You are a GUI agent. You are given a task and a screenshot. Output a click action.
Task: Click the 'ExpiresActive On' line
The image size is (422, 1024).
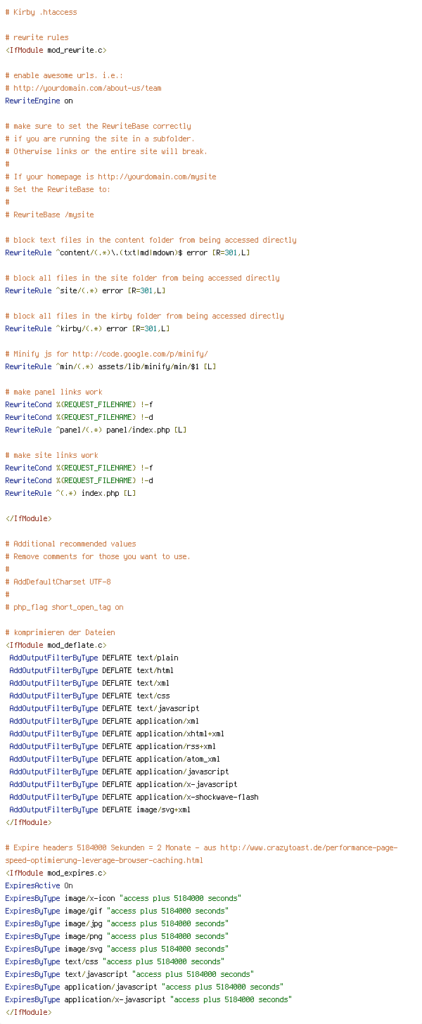click(39, 886)
